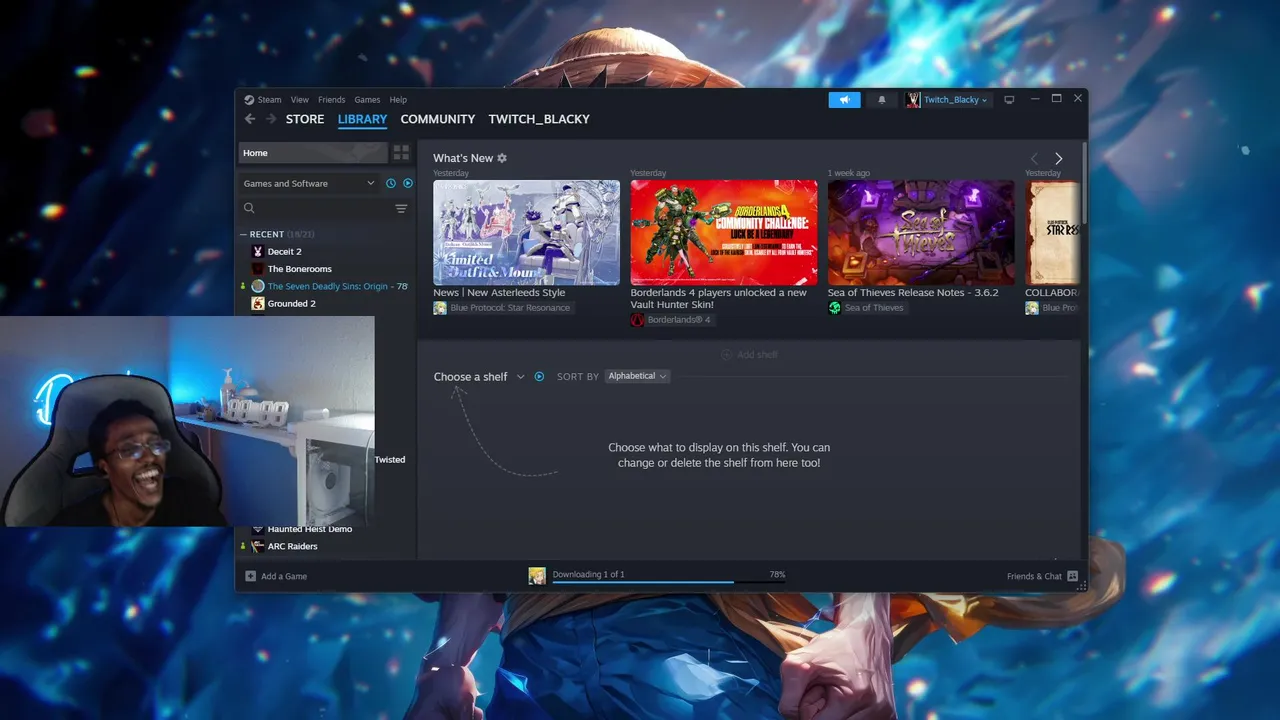
Task: Open advanced filters icon beside search
Action: click(x=401, y=208)
